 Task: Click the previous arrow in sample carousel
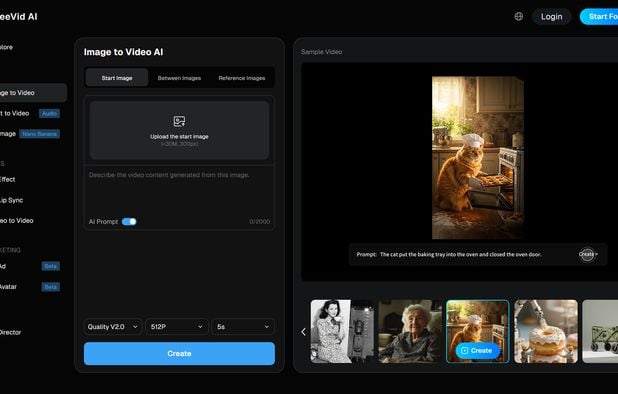point(303,332)
